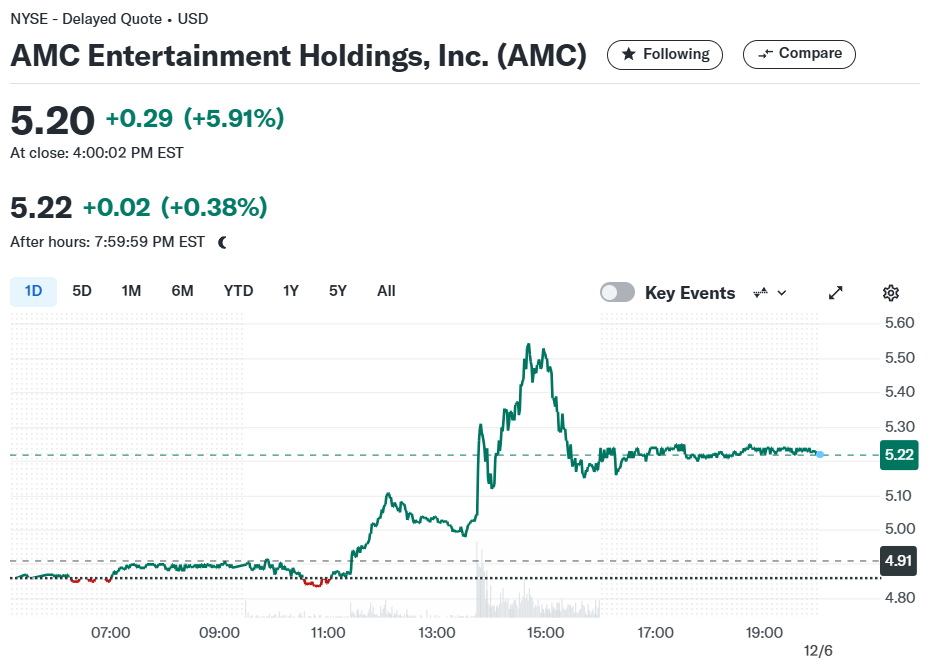
Task: Switch chart to 5Y range
Action: tap(337, 291)
